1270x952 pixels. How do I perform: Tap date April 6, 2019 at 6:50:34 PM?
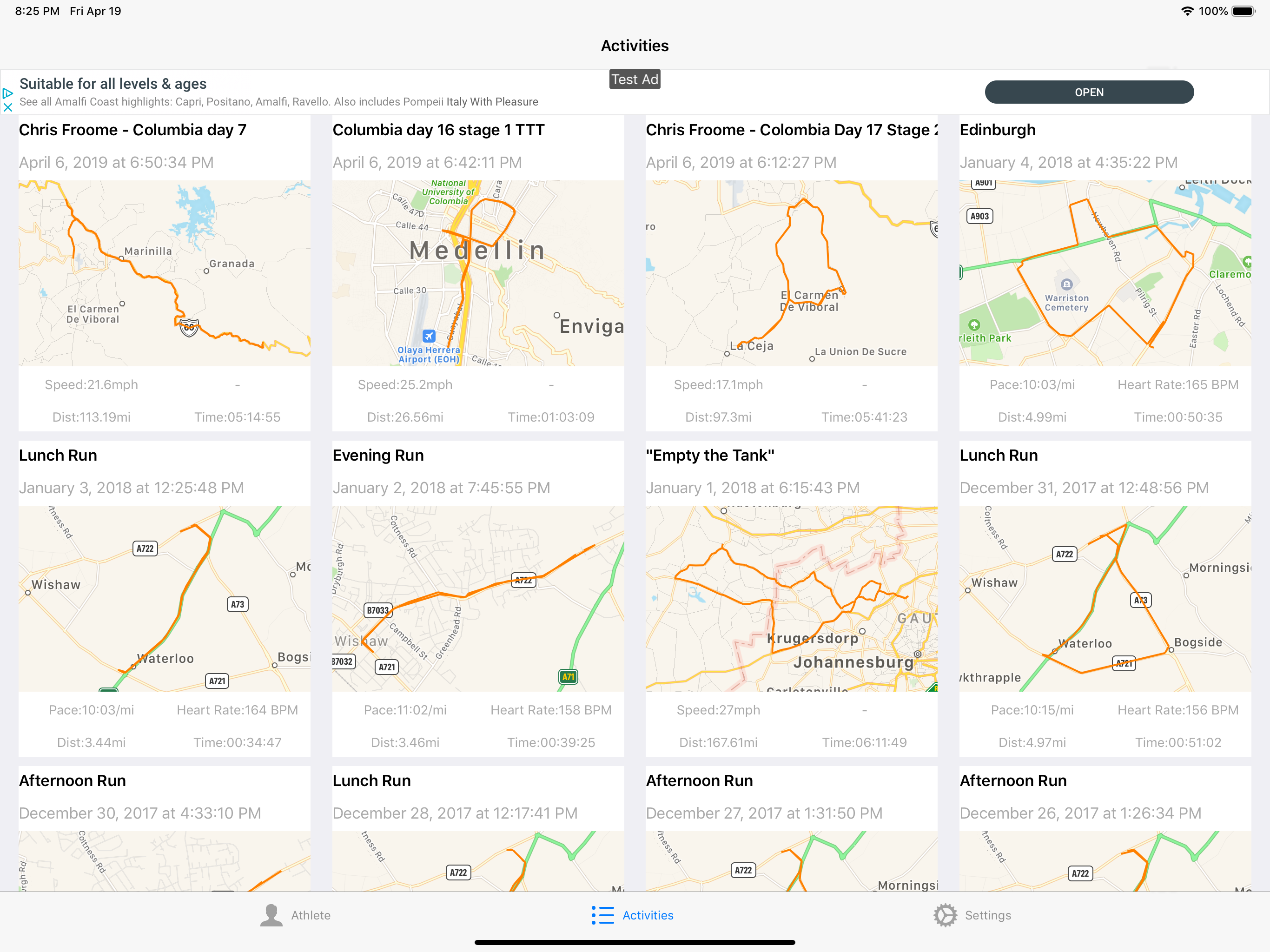pos(116,163)
